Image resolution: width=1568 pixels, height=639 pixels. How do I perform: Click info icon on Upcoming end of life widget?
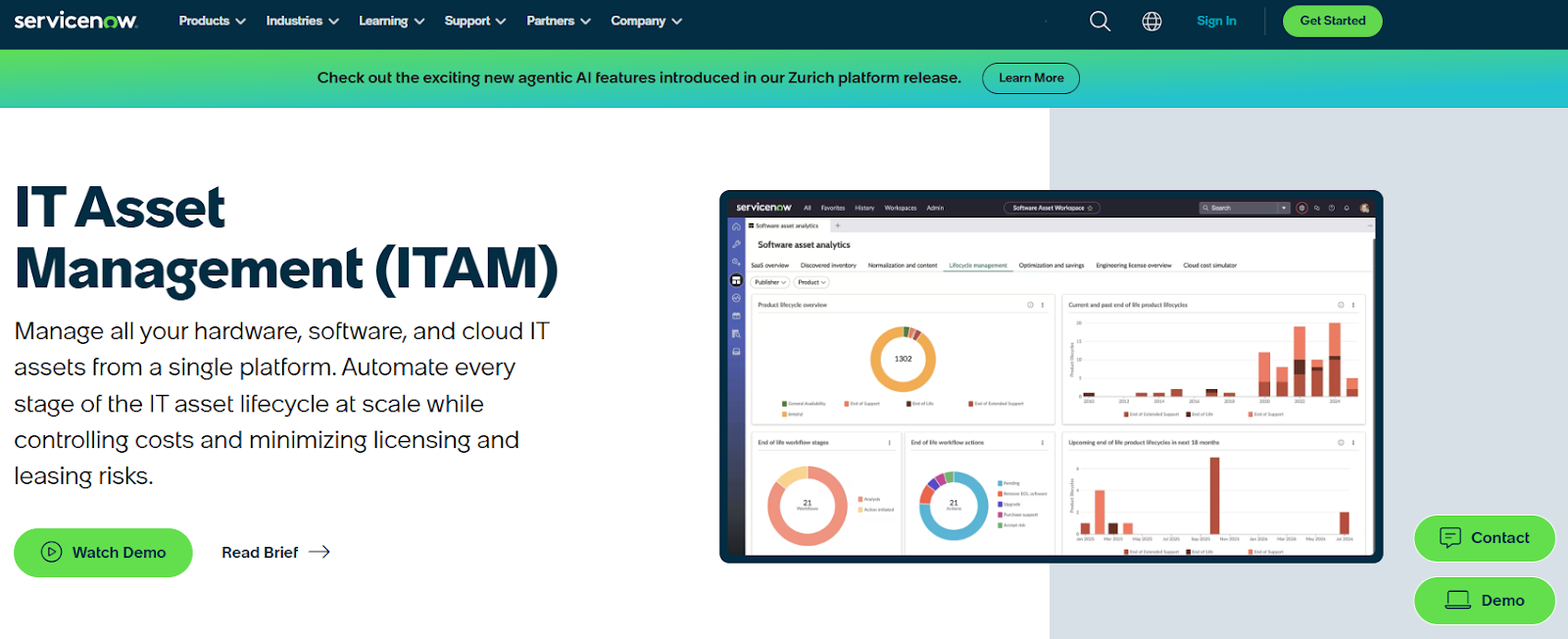(x=1341, y=443)
